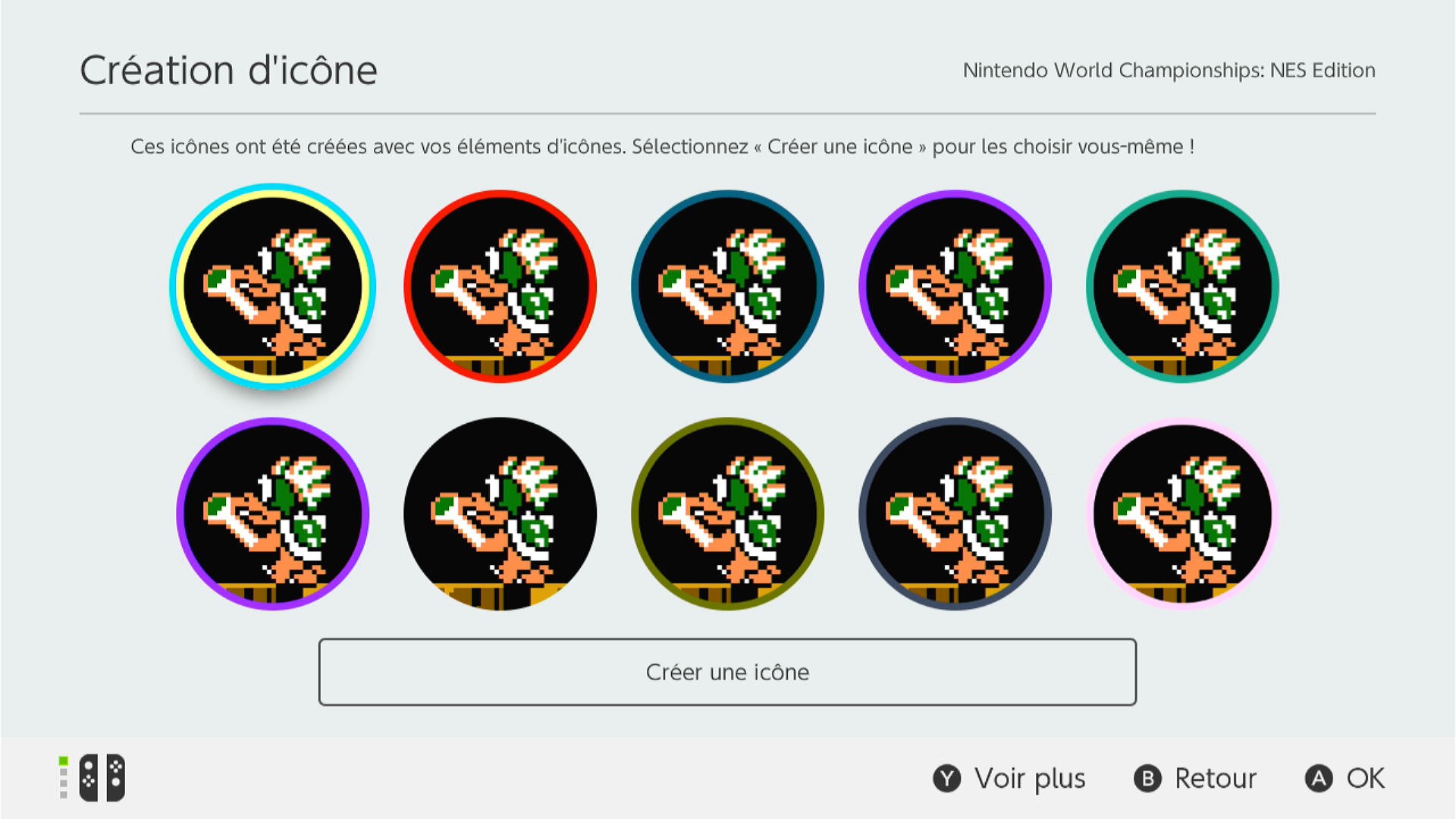Choose the red-bordered Bowser icon
Image resolution: width=1456 pixels, height=819 pixels.
(x=500, y=287)
